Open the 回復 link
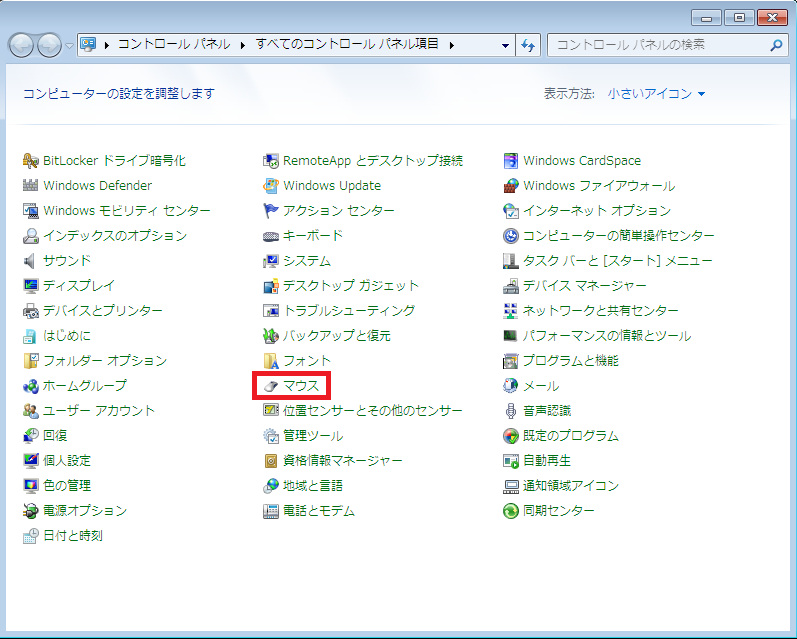797x639 pixels. click(x=55, y=436)
